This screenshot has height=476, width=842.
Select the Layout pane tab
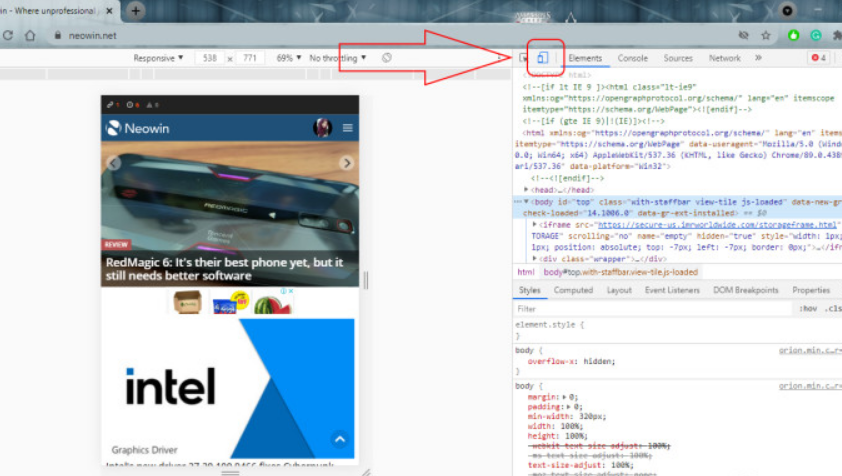point(619,290)
